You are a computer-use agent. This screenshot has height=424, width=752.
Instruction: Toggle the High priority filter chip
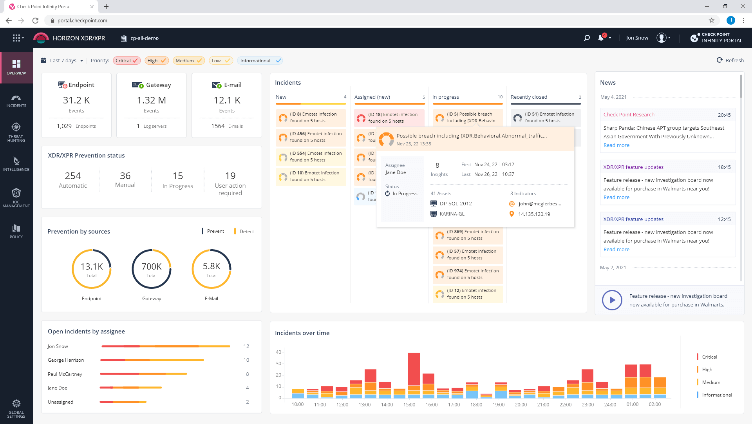pos(156,60)
